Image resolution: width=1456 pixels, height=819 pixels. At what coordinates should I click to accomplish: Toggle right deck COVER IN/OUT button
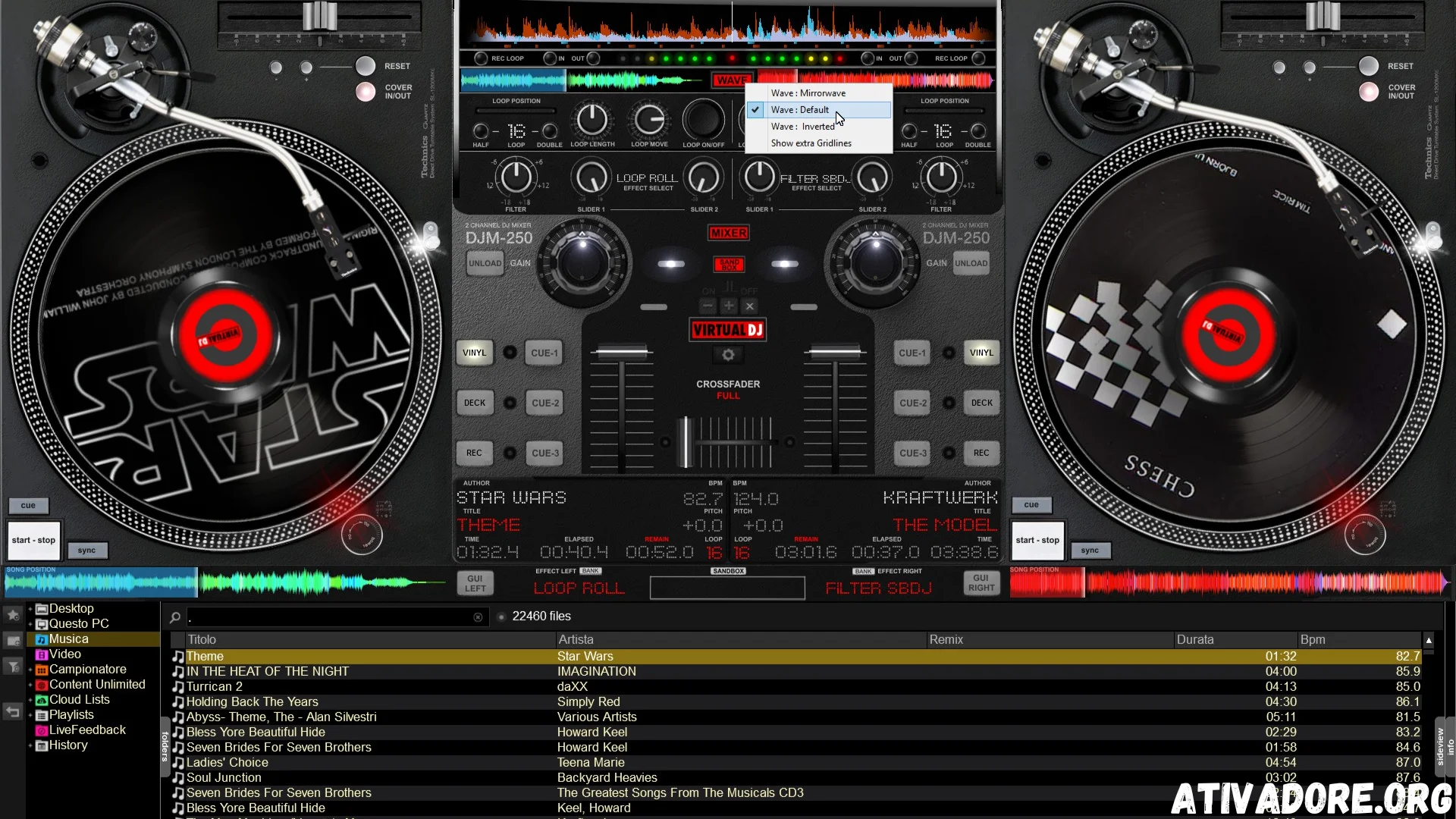point(1369,92)
